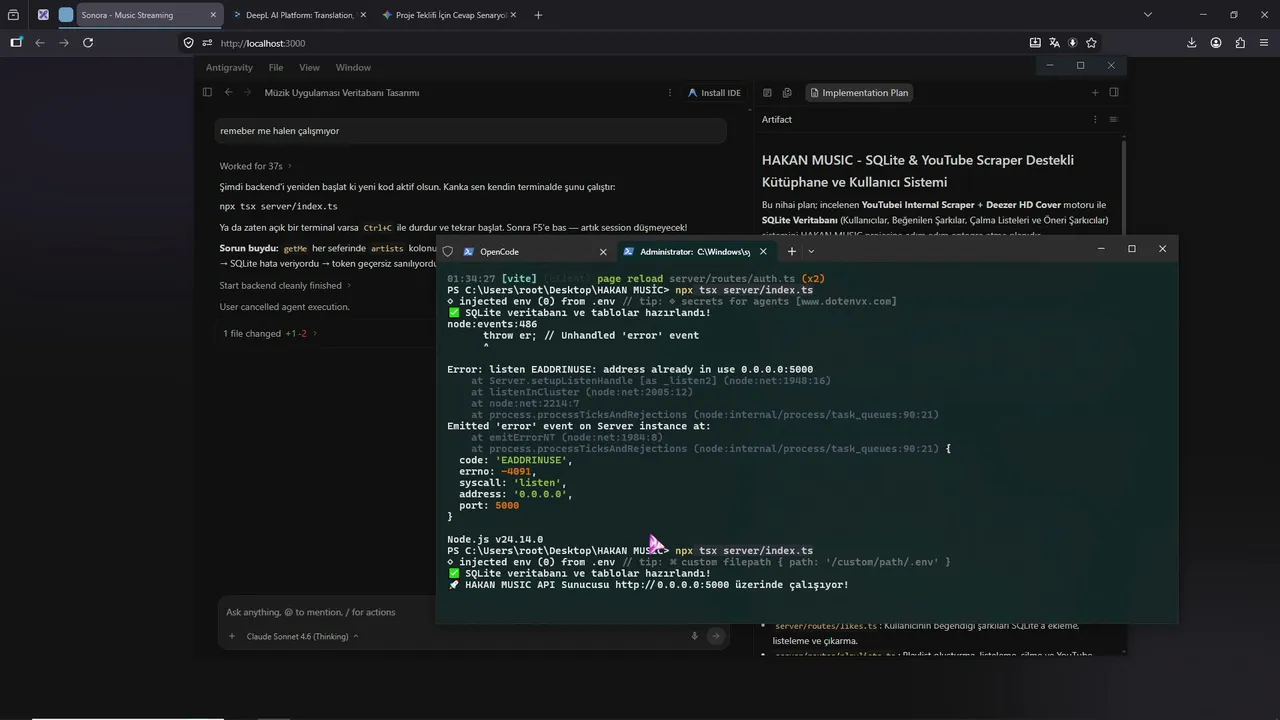Install the site as app icon

pyautogui.click(x=1035, y=43)
